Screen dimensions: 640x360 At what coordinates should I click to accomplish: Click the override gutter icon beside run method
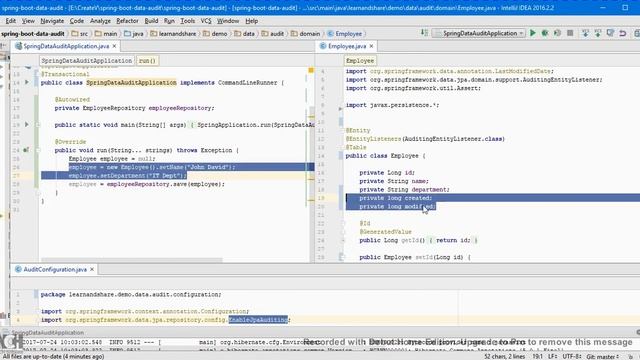click(x=26, y=150)
